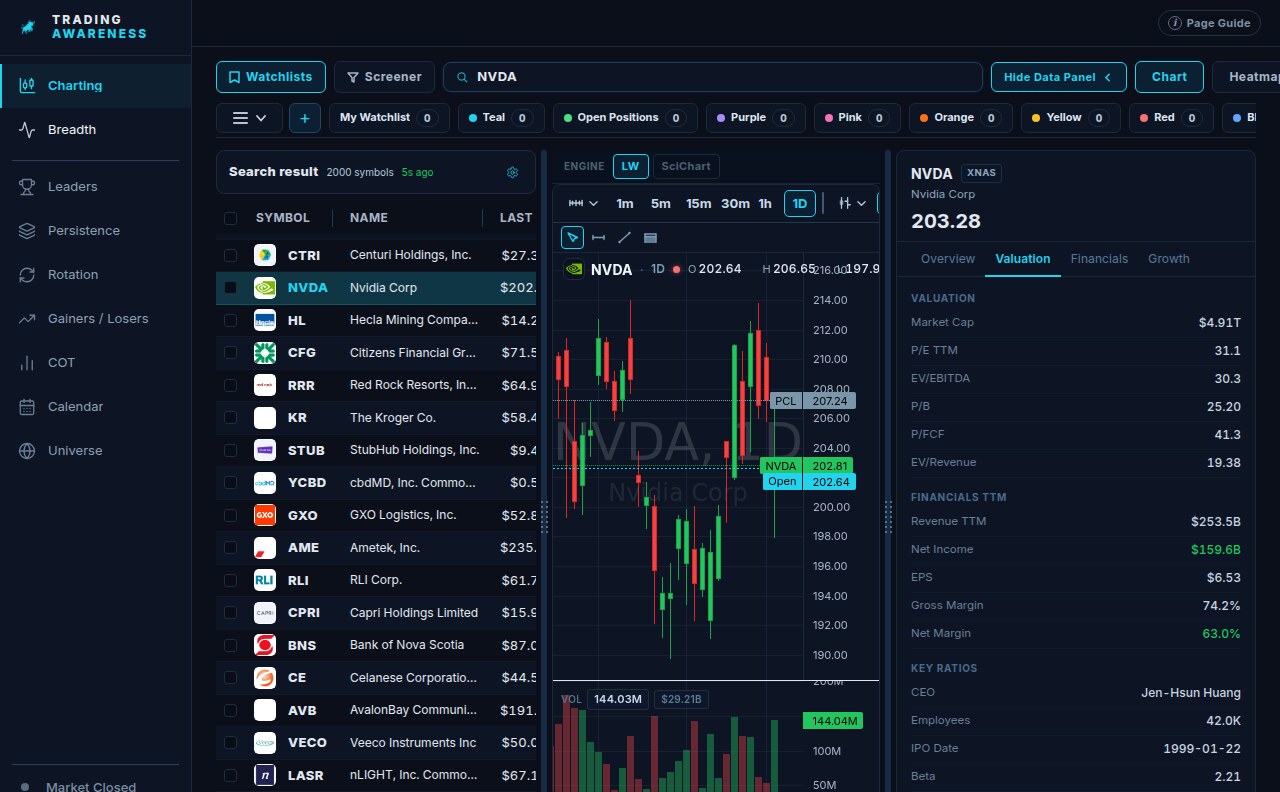
Task: Click the XNAS exchange badge
Action: point(981,173)
